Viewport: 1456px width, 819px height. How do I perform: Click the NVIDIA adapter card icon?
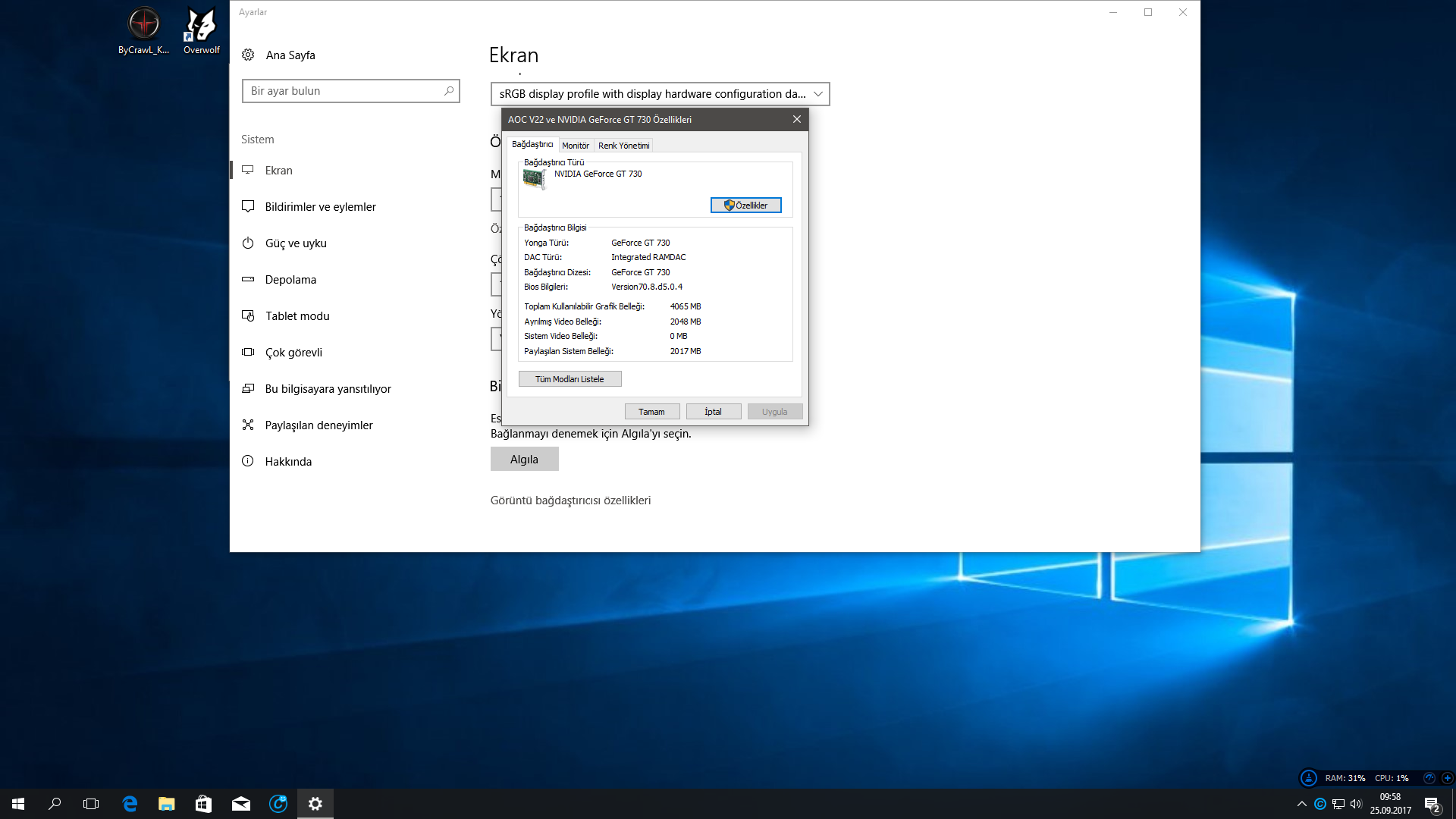pos(535,179)
